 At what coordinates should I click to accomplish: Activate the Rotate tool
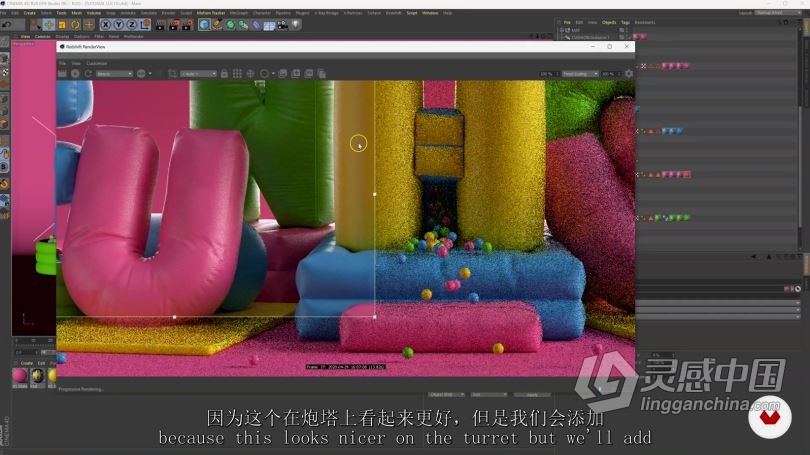75,24
